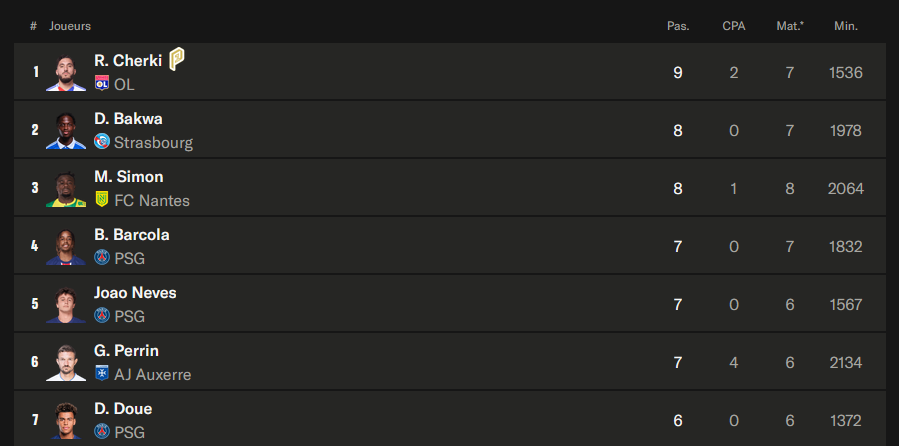Screen dimensions: 899x446
Task: Open the B. Barcola player link
Action: 132,235
